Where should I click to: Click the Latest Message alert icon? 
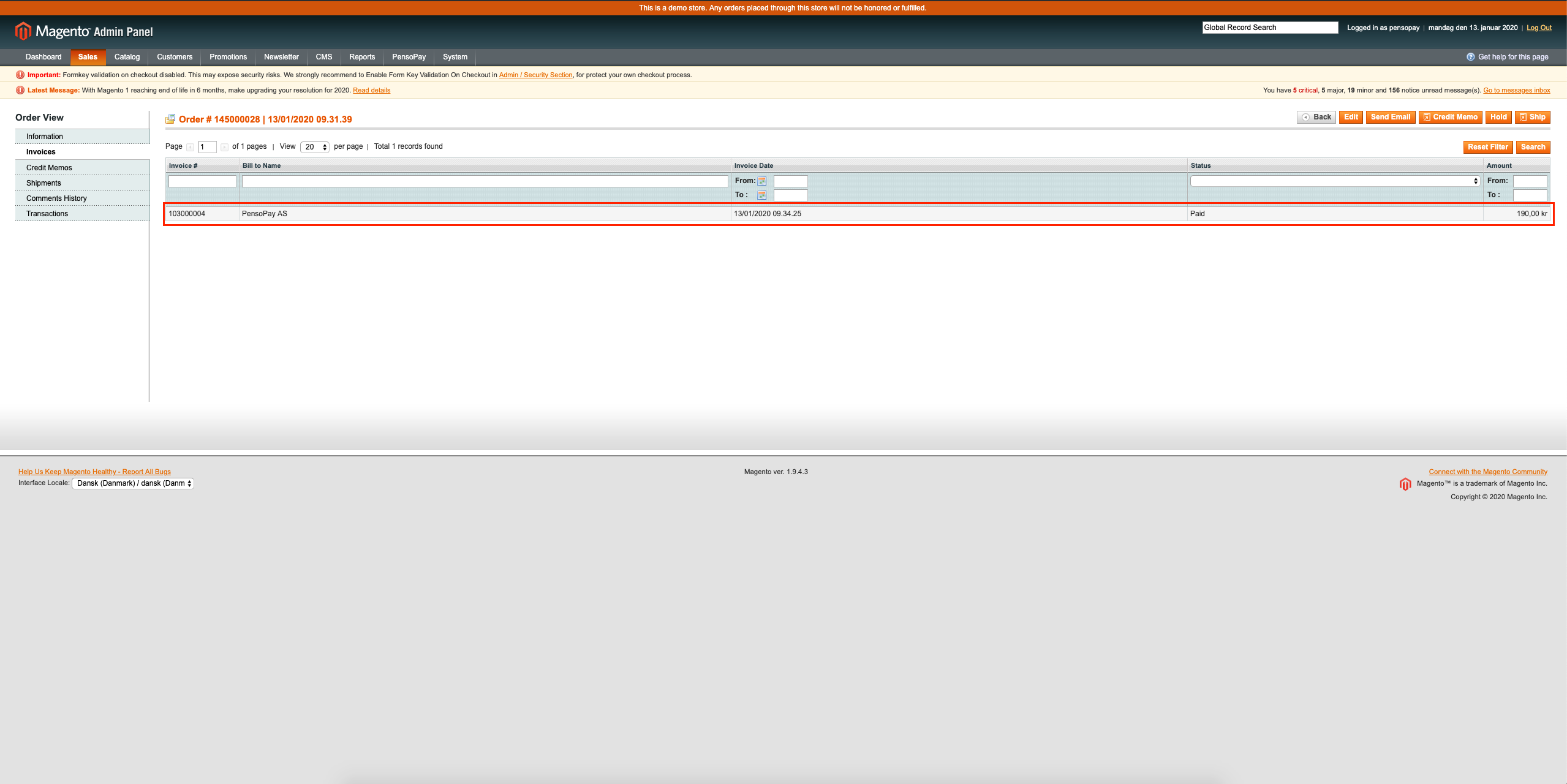[20, 90]
